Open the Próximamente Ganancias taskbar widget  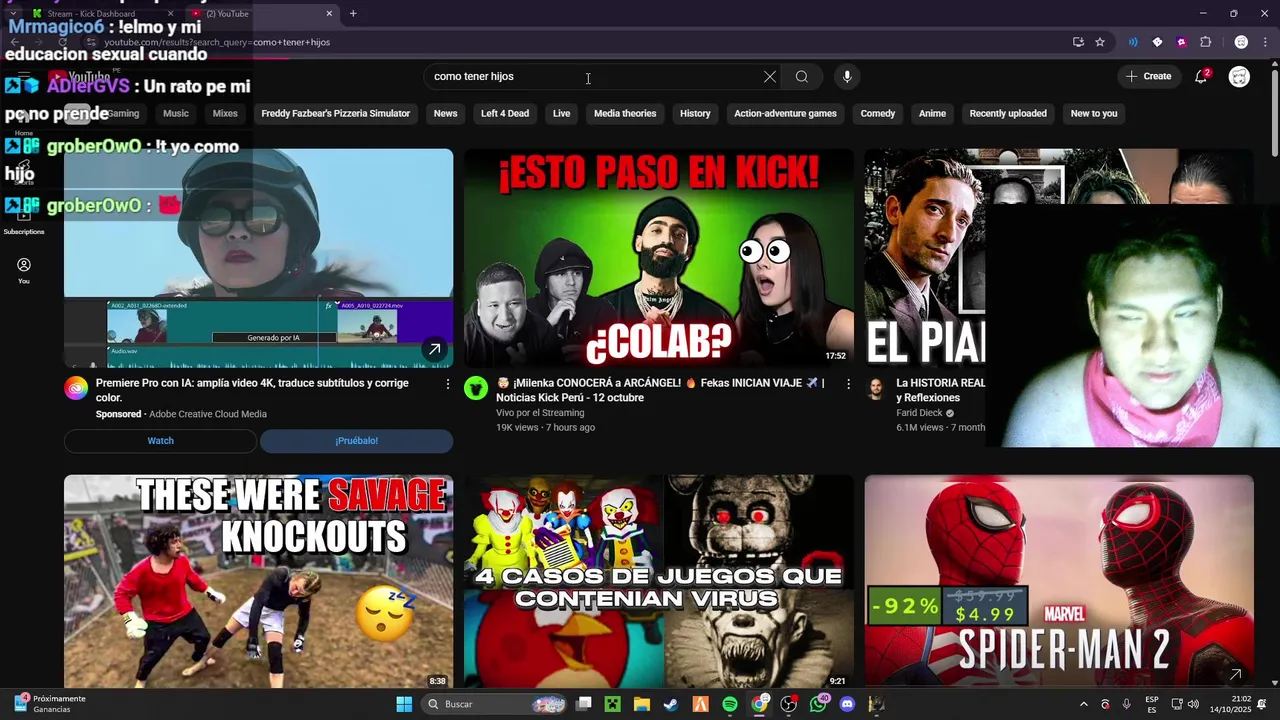click(50, 704)
